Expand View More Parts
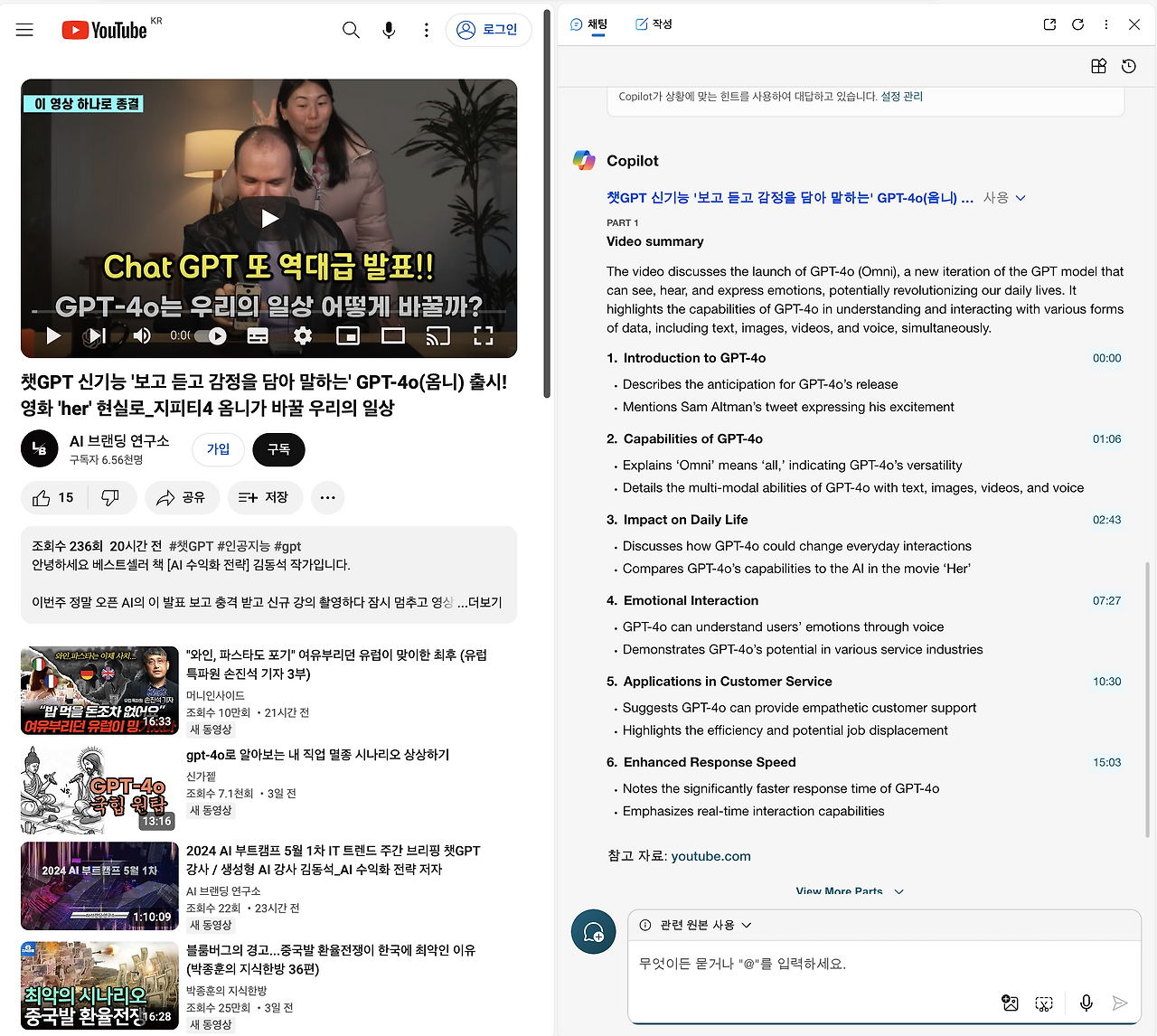The image size is (1157, 1036). tap(850, 890)
